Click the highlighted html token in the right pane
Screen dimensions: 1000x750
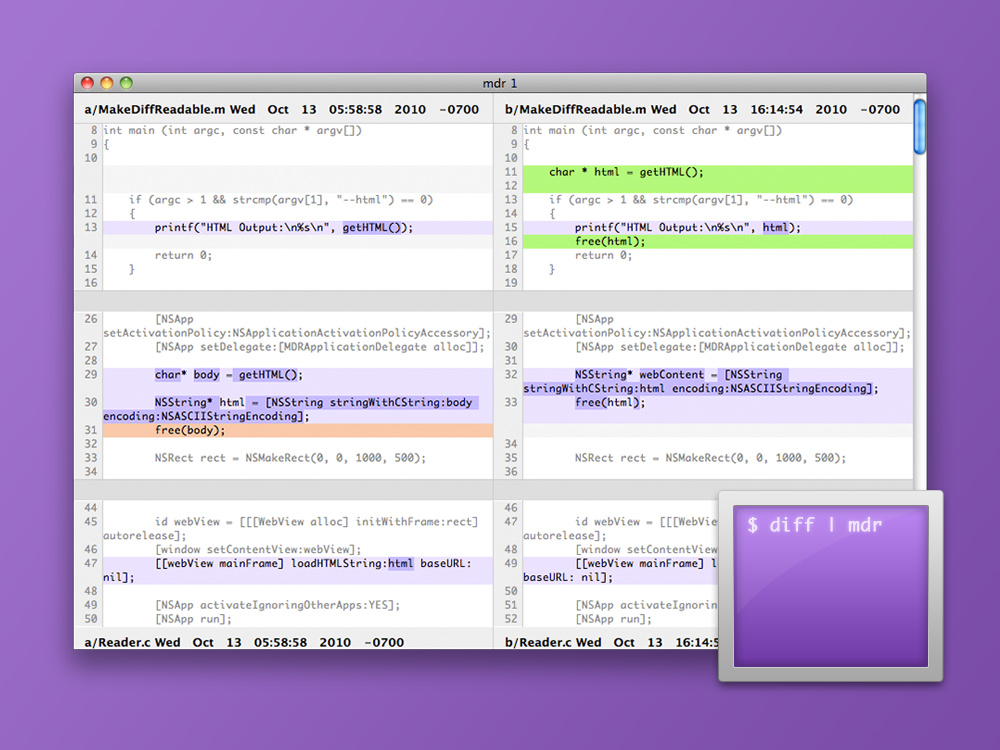(x=776, y=227)
